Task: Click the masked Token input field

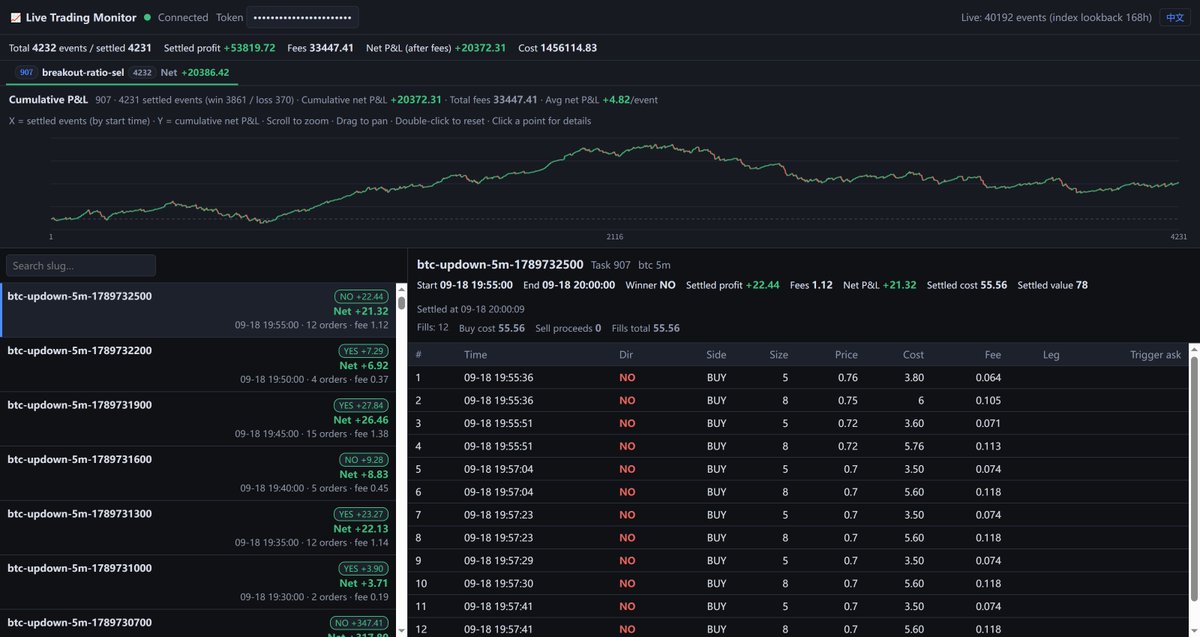Action: 303,18
